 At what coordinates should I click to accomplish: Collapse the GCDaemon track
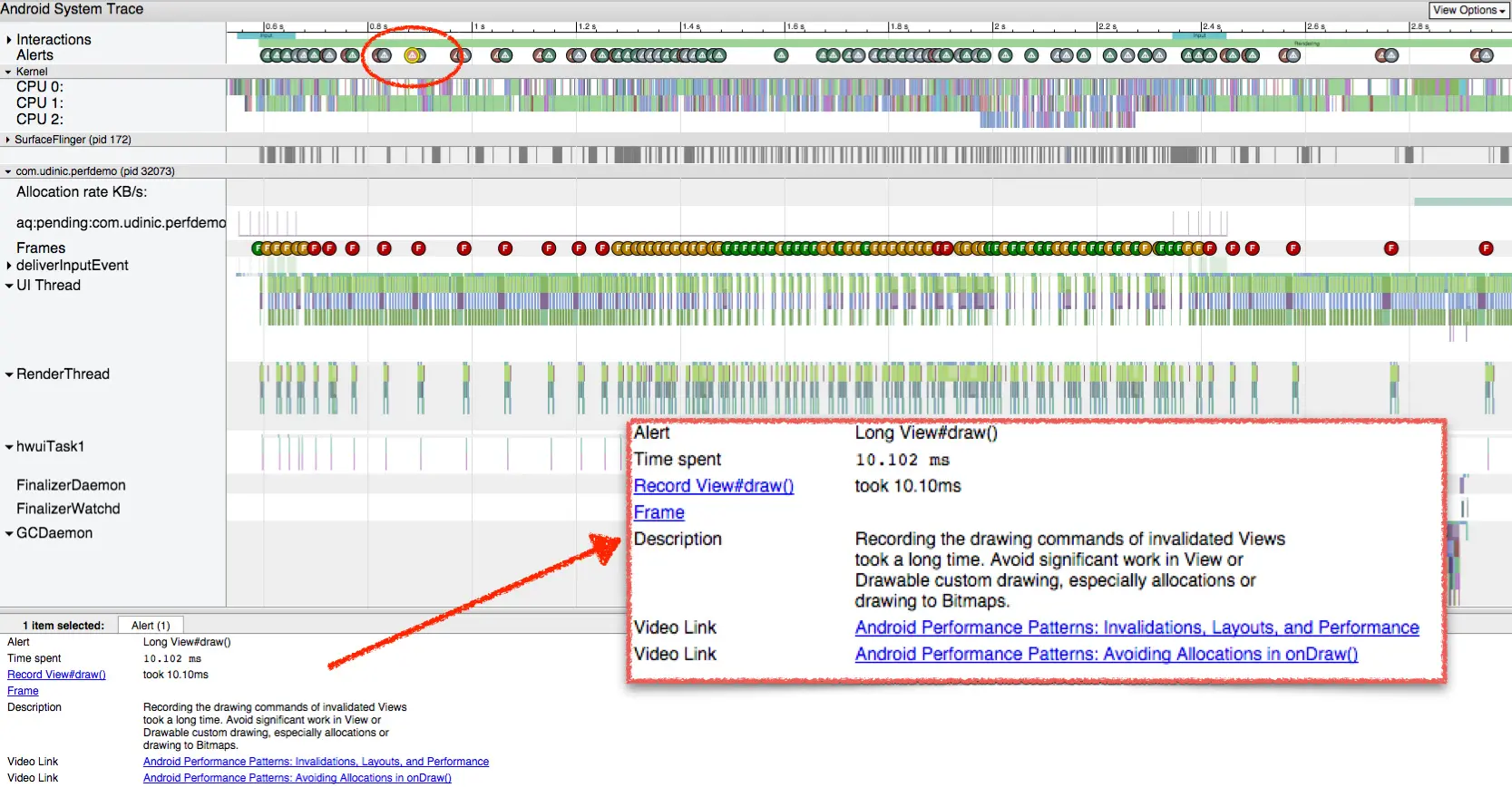click(9, 534)
